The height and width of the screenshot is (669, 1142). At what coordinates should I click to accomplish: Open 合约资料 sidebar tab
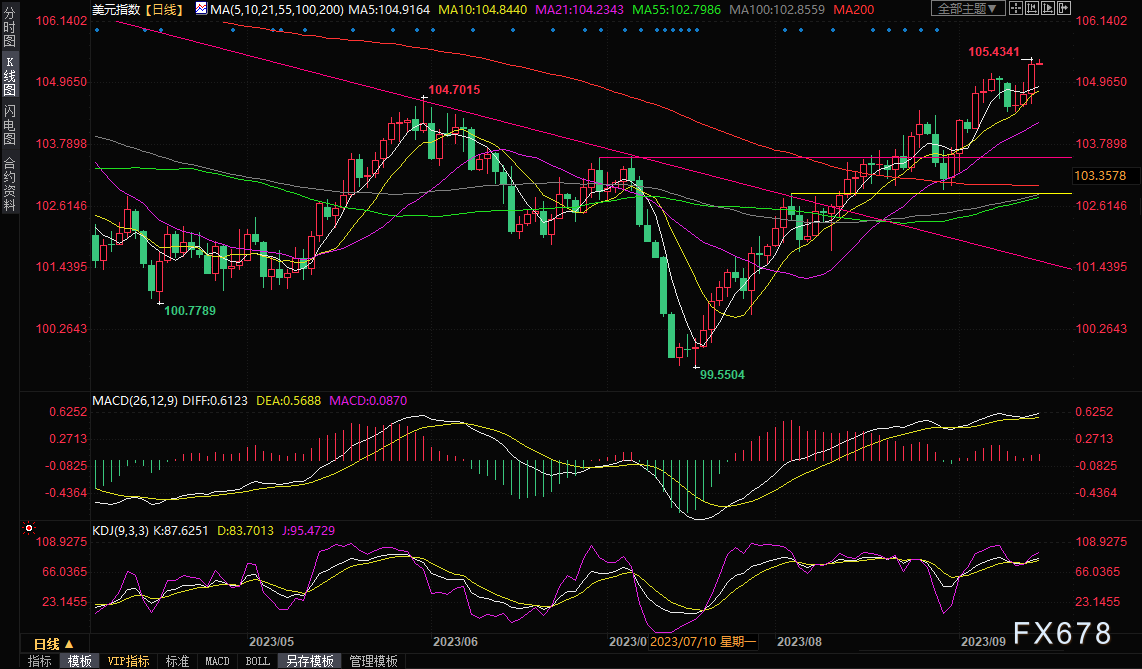pyautogui.click(x=9, y=183)
